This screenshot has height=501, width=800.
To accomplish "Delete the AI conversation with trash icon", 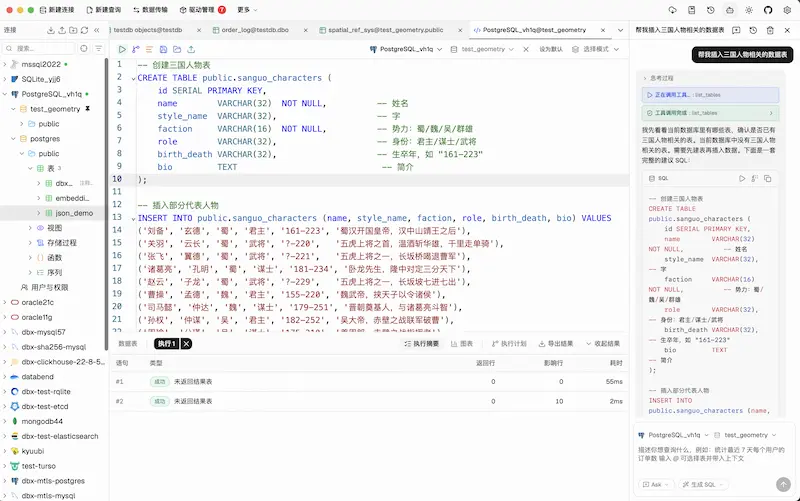I will [x=770, y=30].
